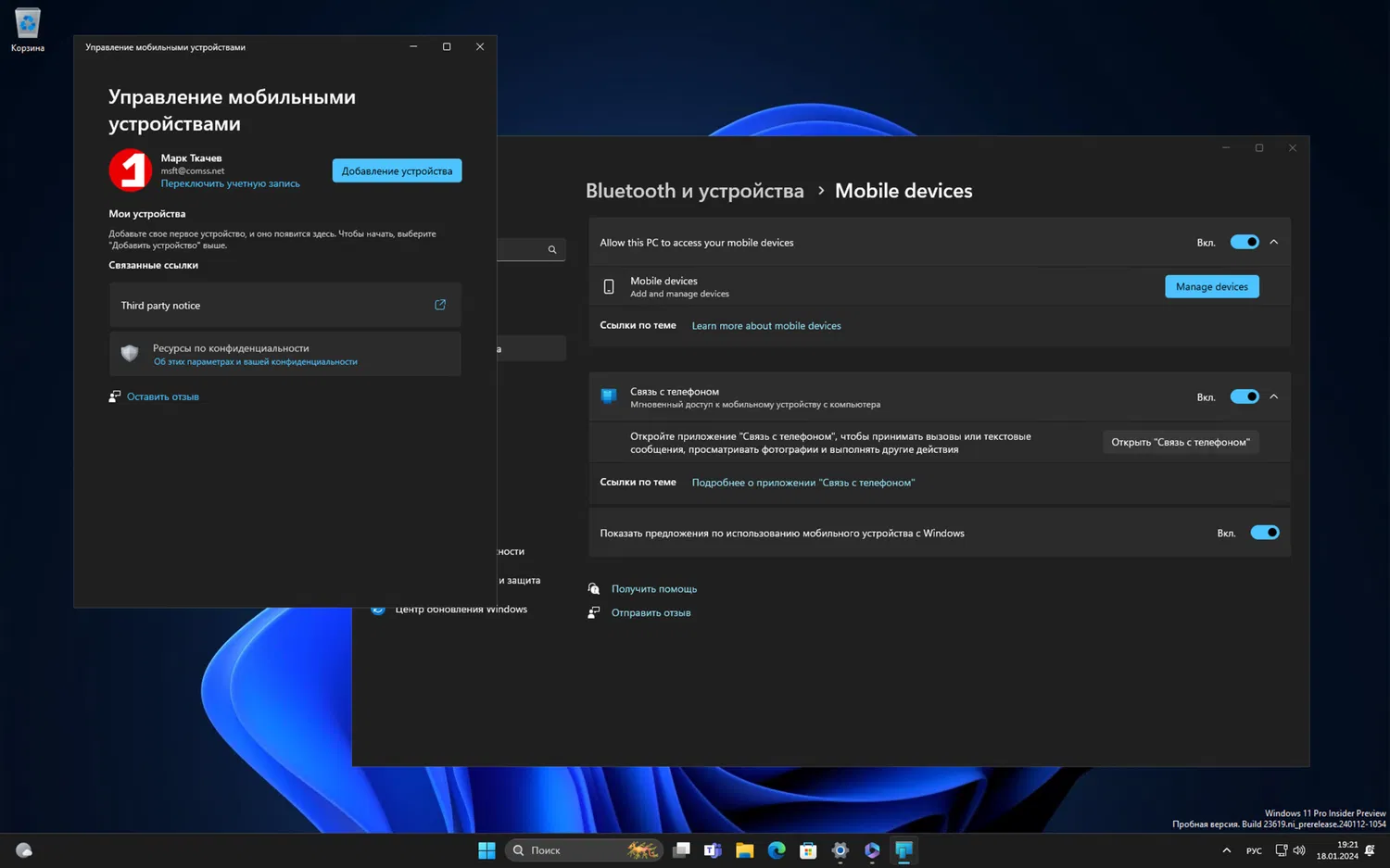Click the Windows Update icon in the Settings sidebar
The height and width of the screenshot is (868, 1390).
tap(378, 609)
